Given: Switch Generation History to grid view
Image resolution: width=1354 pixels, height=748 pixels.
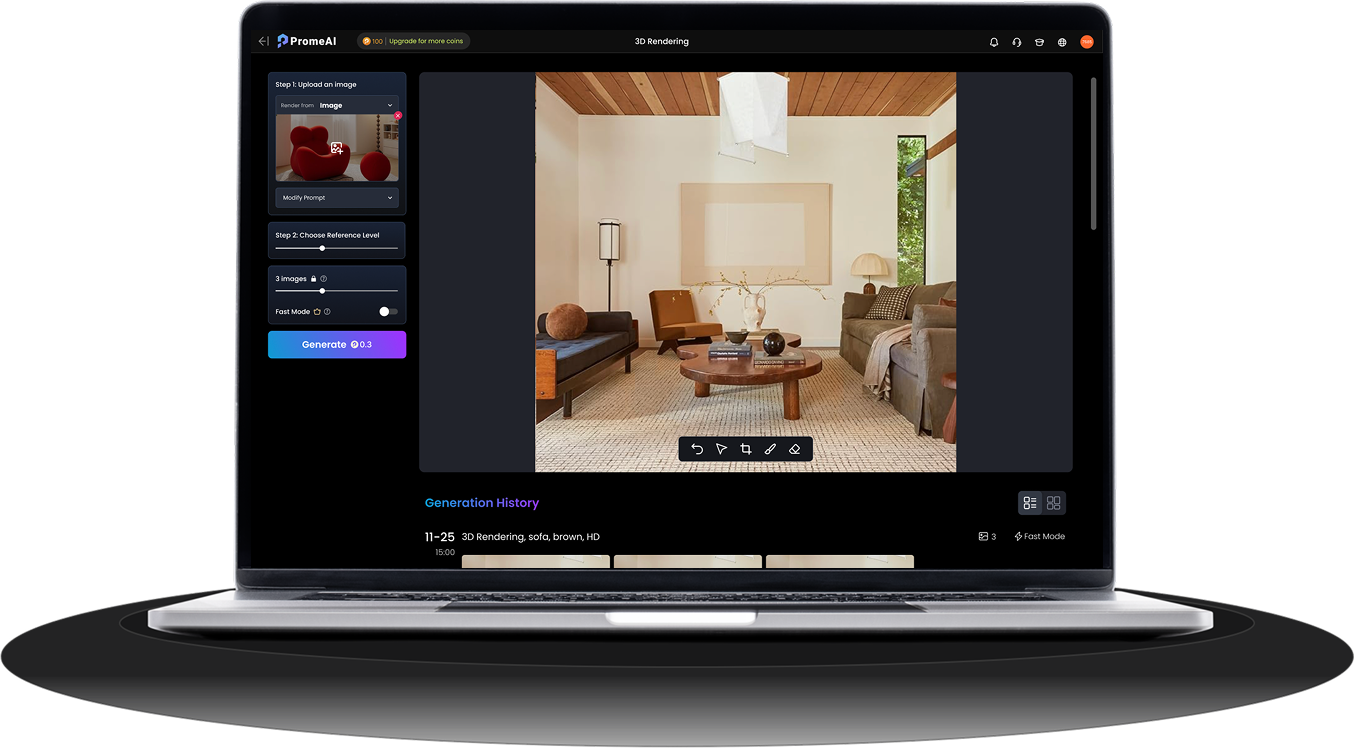Looking at the screenshot, I should (x=1054, y=502).
